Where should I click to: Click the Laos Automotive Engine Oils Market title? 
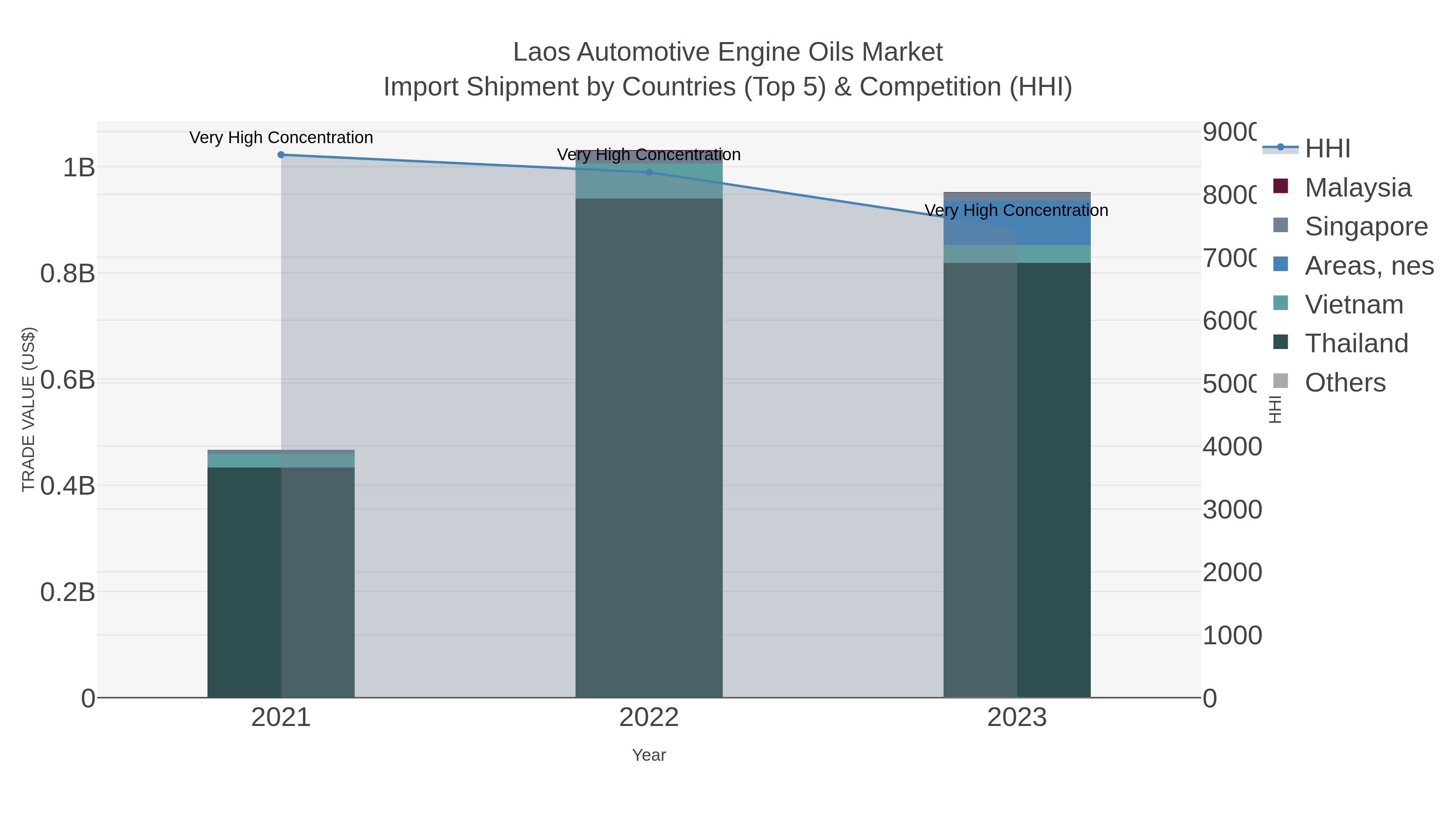728,52
